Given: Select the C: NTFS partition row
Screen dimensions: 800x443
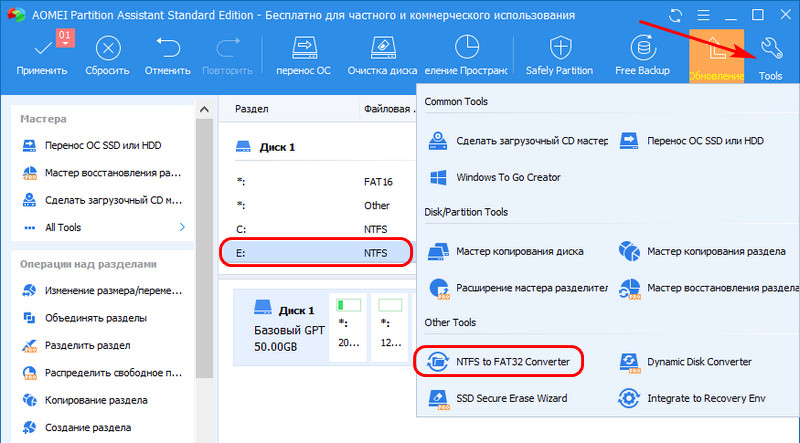Looking at the screenshot, I should coord(318,229).
